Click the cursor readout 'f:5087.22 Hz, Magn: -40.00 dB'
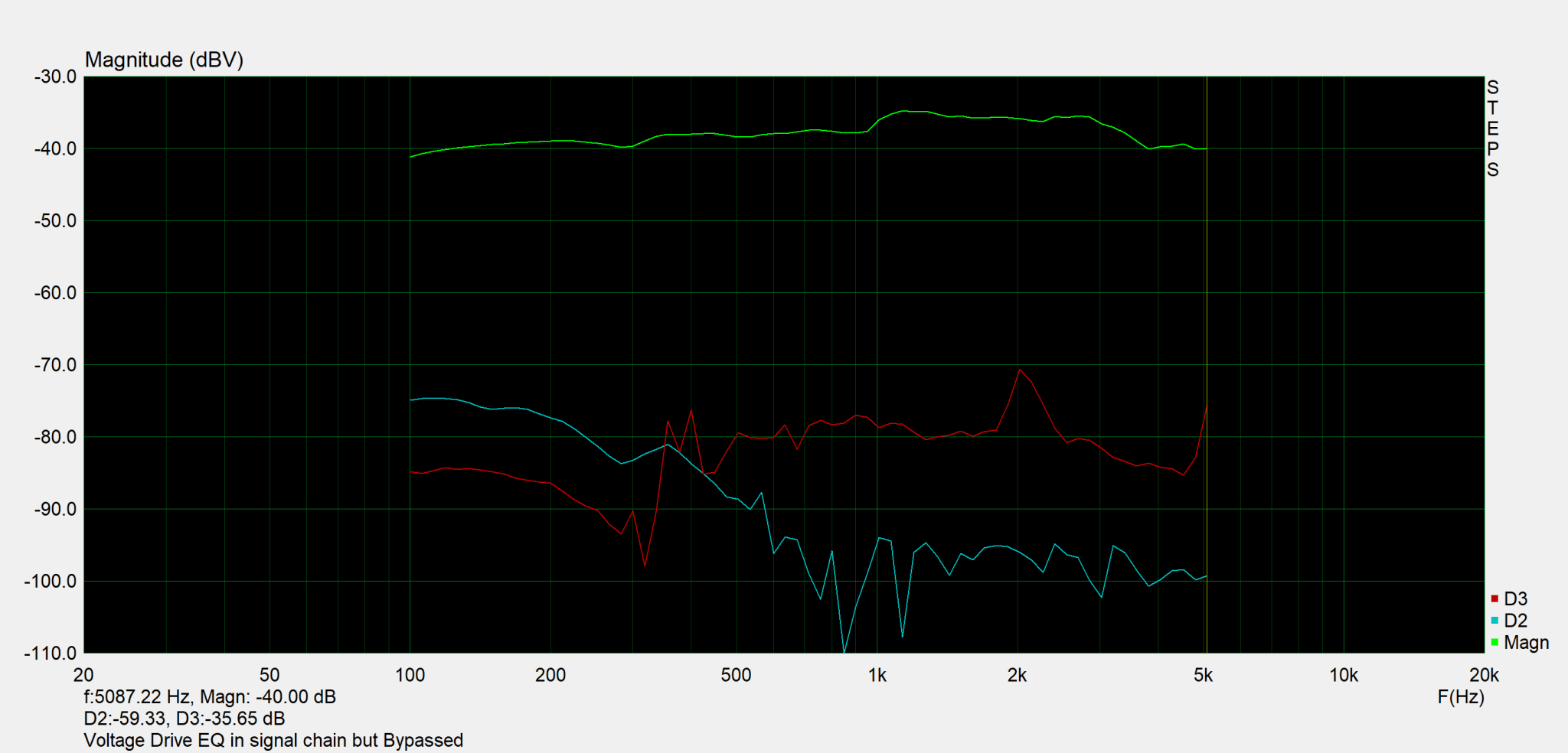This screenshot has height=753, width=1568. (x=210, y=696)
